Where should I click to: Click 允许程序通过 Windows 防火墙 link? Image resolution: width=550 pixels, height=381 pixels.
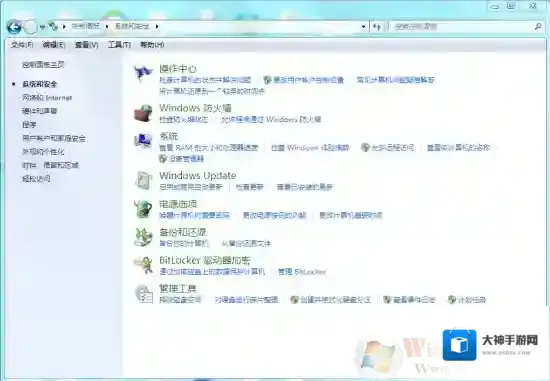271,120
